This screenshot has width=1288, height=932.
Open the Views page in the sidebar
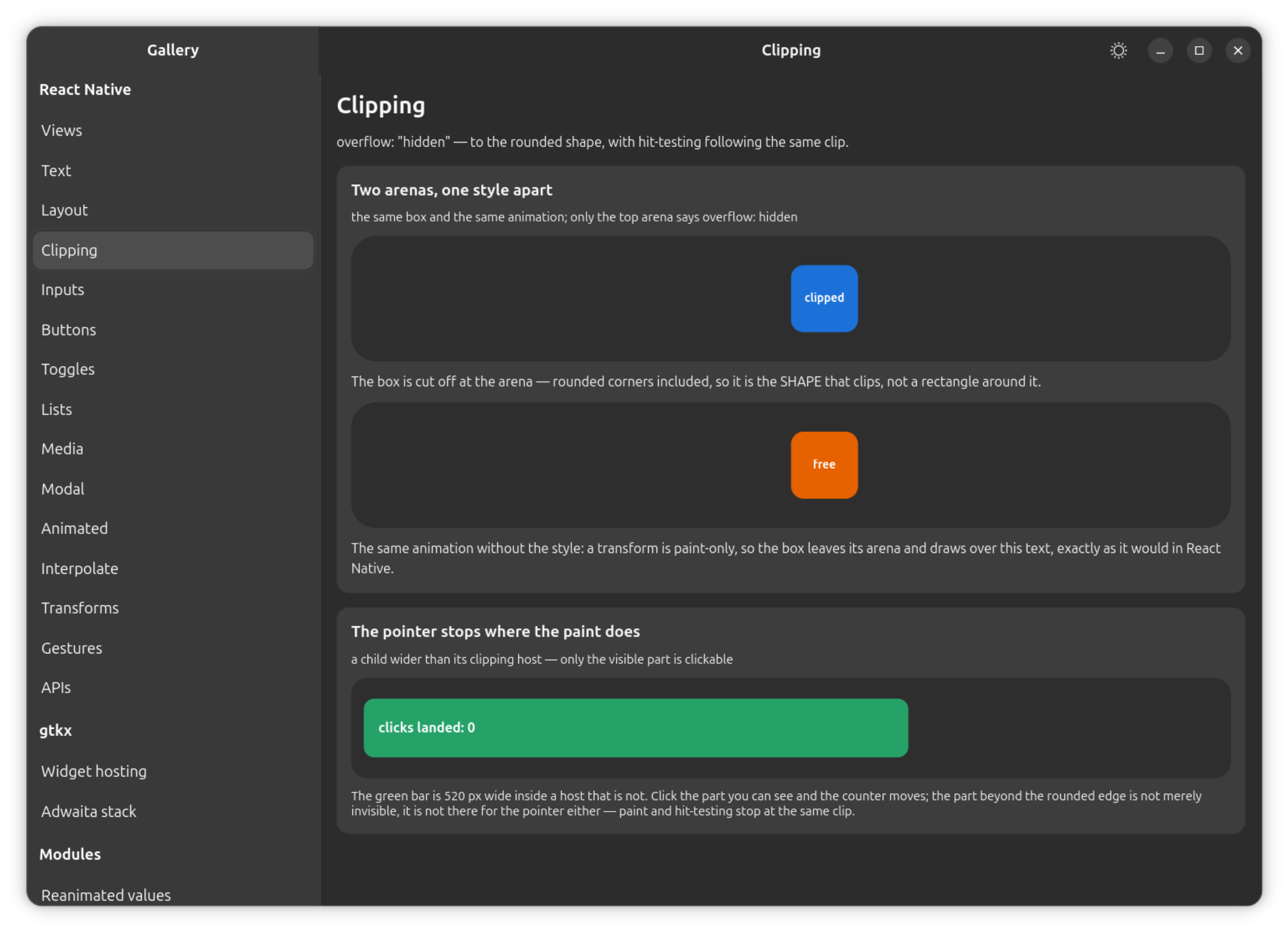[x=173, y=130]
